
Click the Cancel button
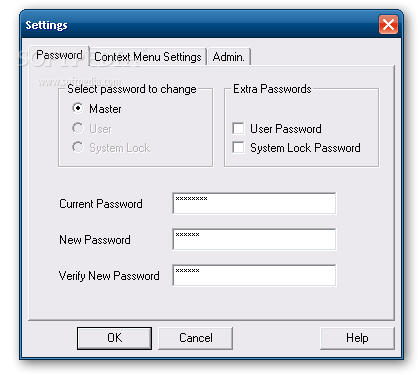[196, 338]
